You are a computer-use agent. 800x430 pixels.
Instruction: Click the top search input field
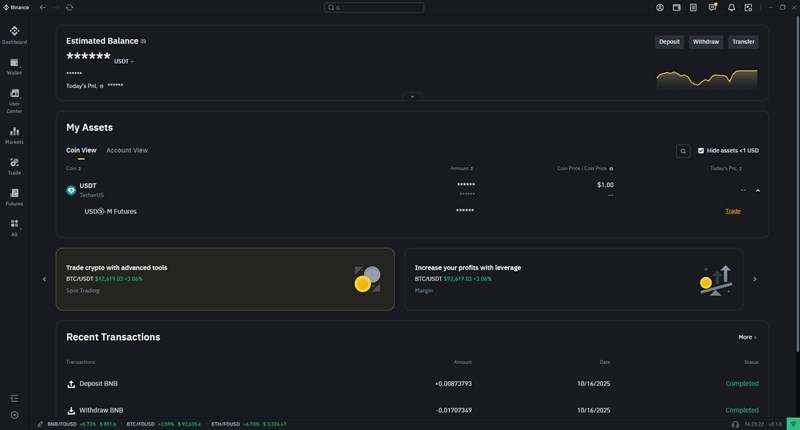[374, 7]
